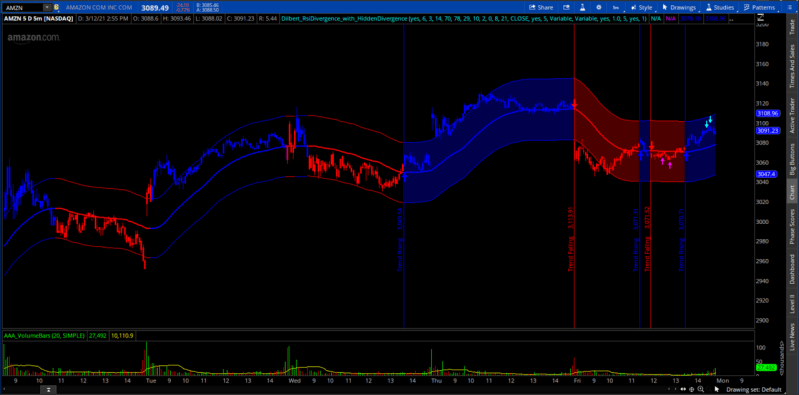Click the collapse arrow at bottom left
The width and height of the screenshot is (799, 395).
pos(47,390)
